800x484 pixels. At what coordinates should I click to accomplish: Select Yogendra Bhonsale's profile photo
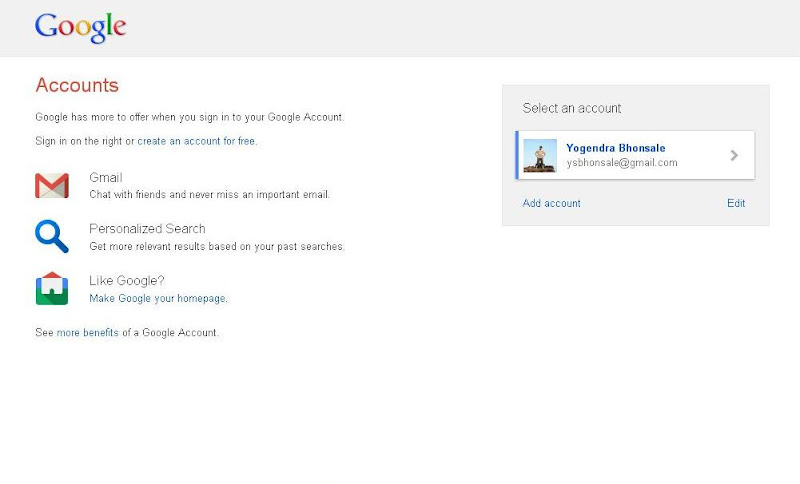(540, 155)
